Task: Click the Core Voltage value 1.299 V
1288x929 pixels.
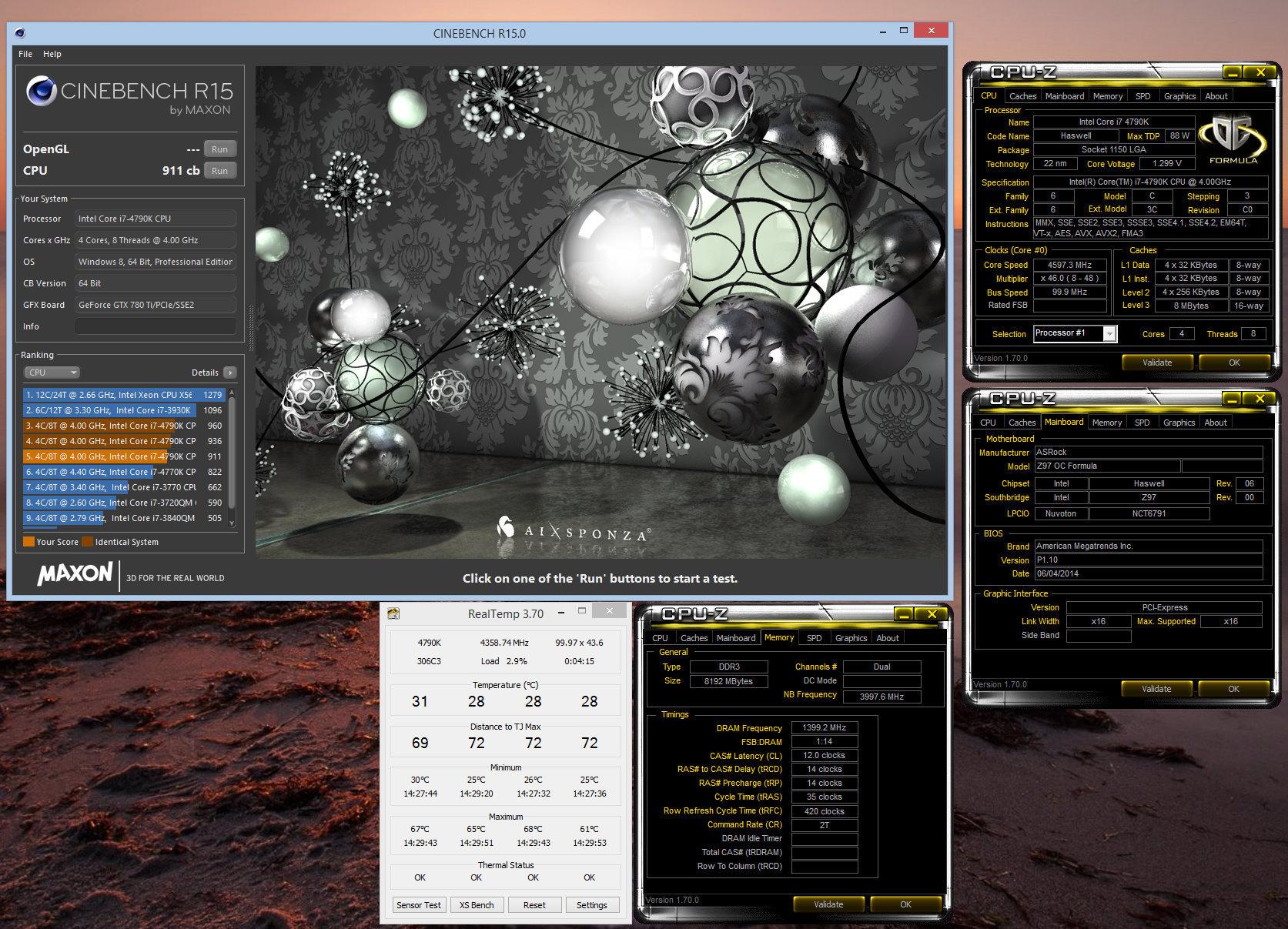Action: coord(1166,163)
